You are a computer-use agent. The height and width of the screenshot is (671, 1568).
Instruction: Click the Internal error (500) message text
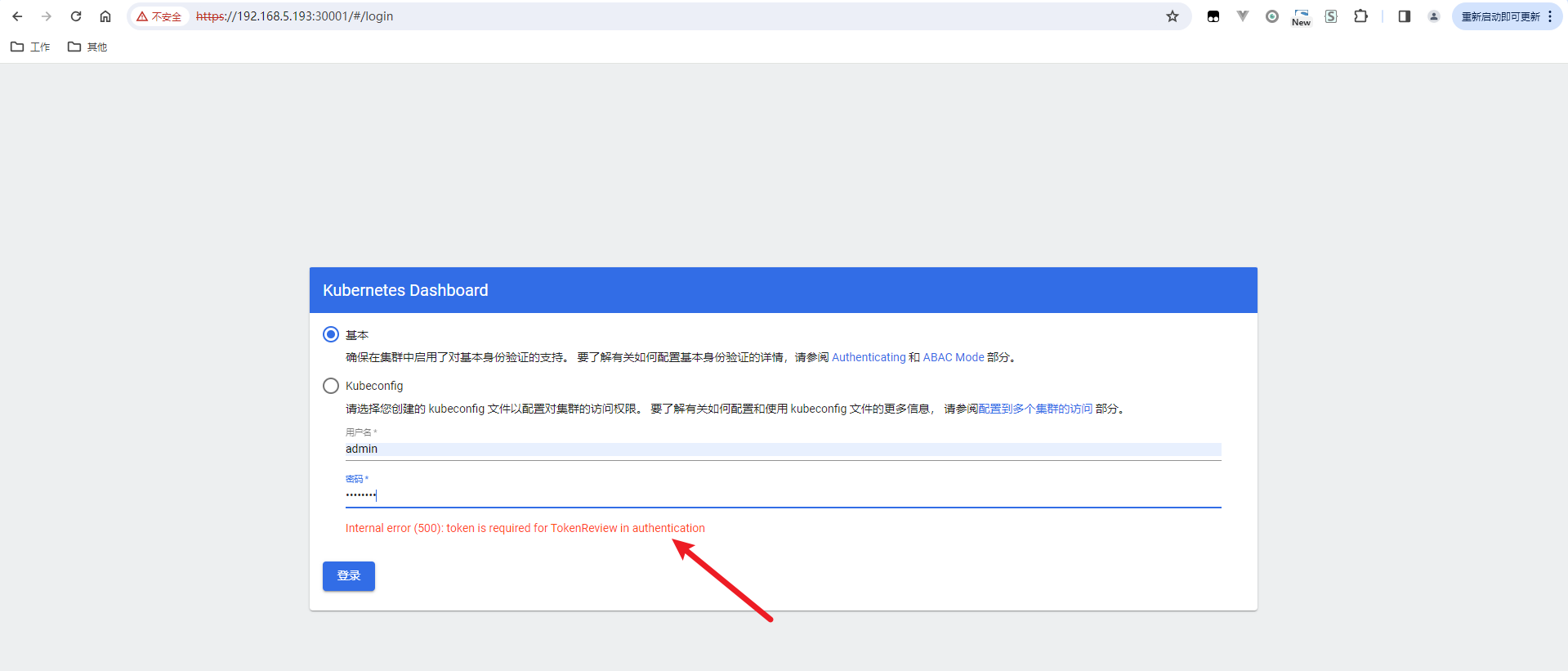(525, 528)
